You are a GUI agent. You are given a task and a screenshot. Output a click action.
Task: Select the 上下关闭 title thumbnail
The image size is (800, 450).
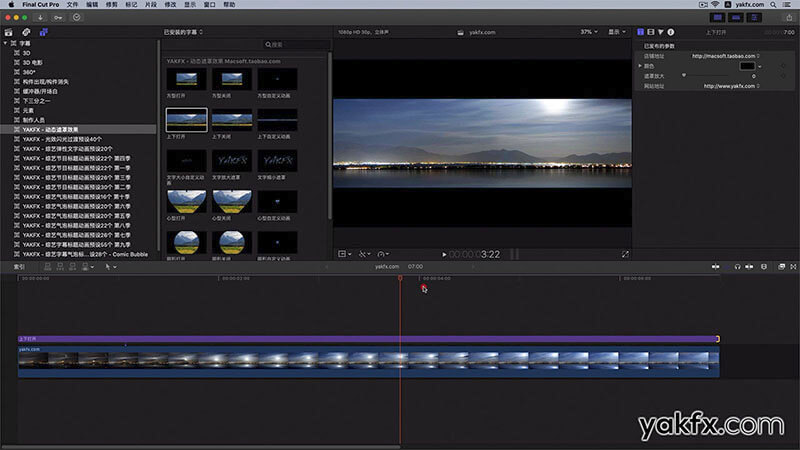point(232,120)
